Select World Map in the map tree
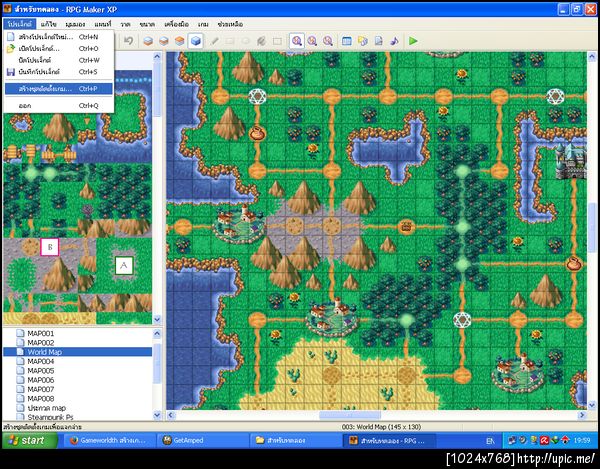This screenshot has height=469, width=600. click(44, 352)
